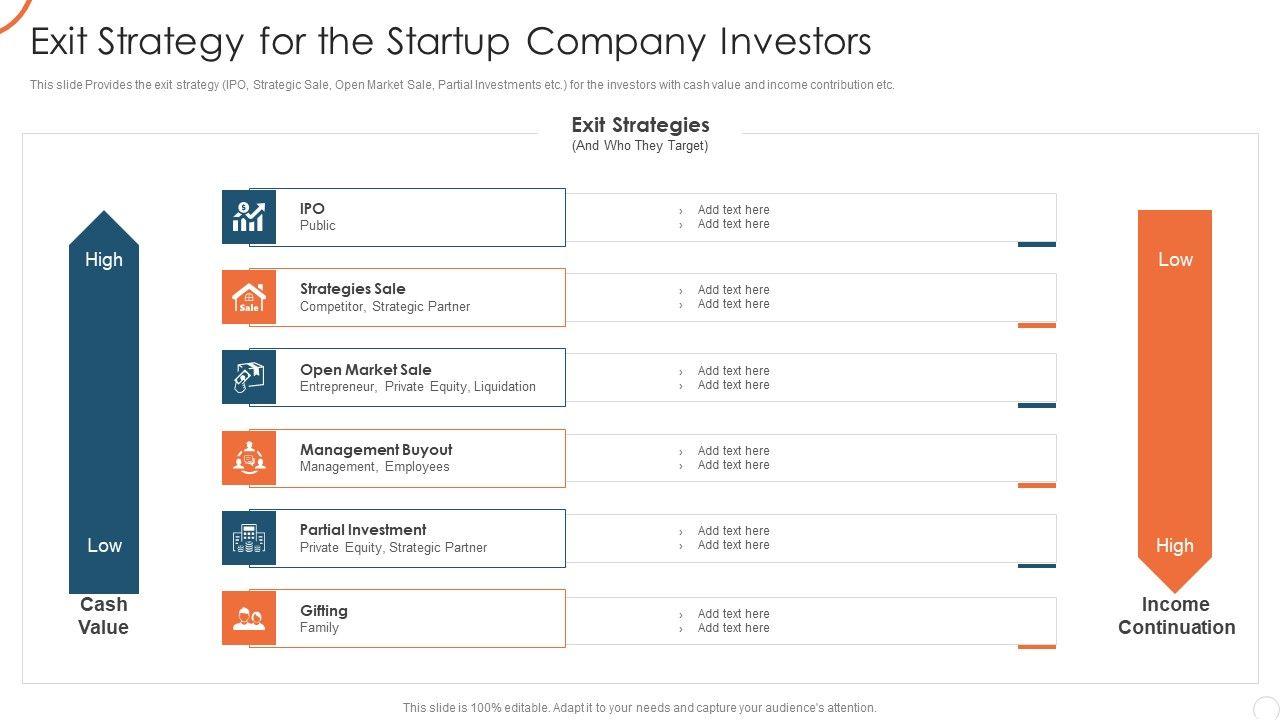The height and width of the screenshot is (720, 1280).
Task: Click the Income Continuation caption
Action: 1176,616
